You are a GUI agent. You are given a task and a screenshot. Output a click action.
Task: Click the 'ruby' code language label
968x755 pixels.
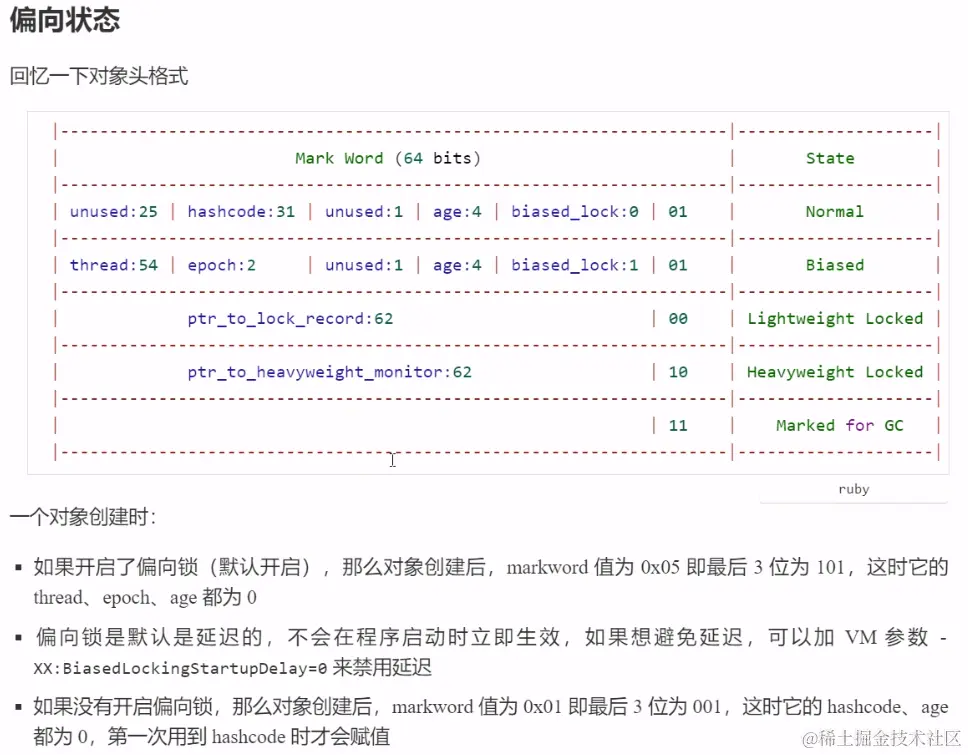click(854, 490)
